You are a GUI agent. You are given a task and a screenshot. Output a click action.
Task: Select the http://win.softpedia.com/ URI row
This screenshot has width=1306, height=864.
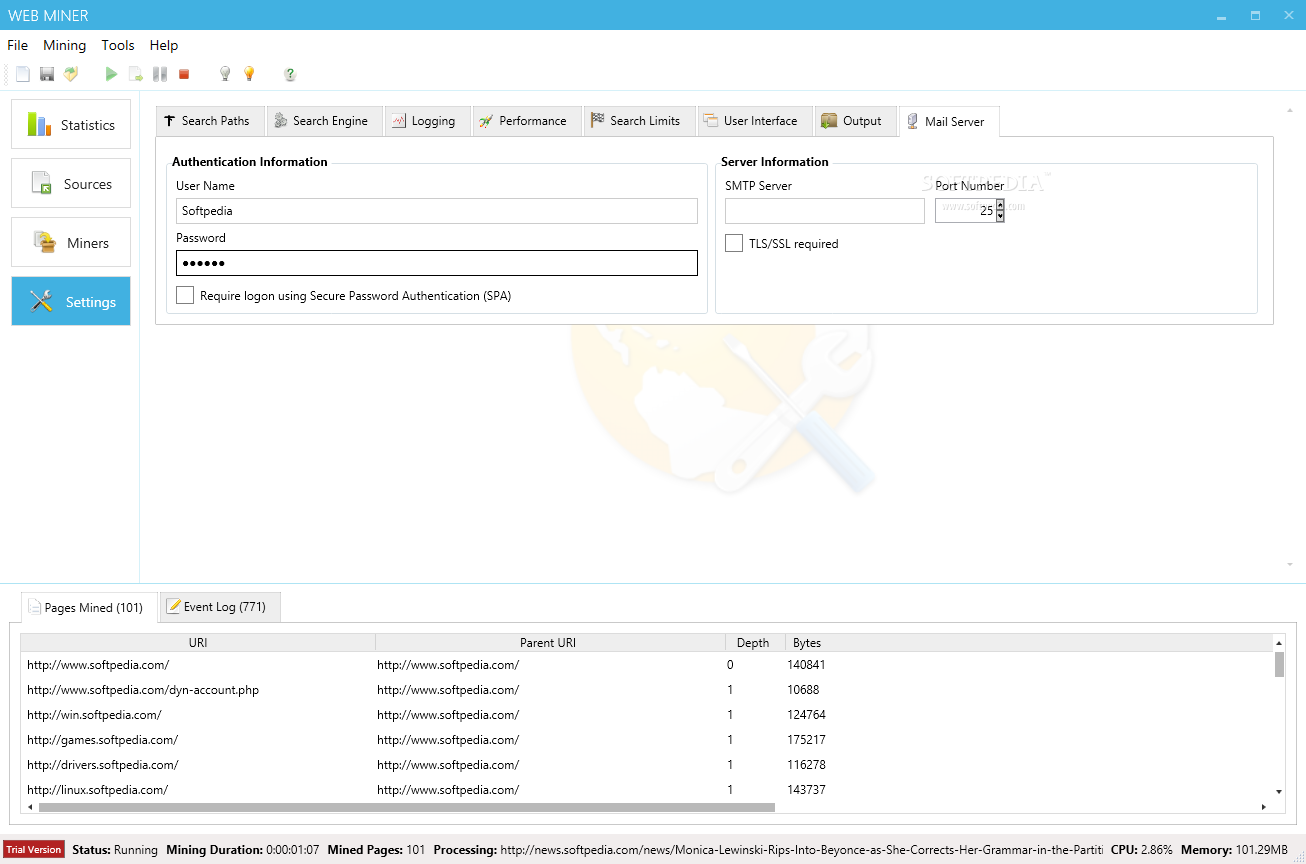click(94, 715)
